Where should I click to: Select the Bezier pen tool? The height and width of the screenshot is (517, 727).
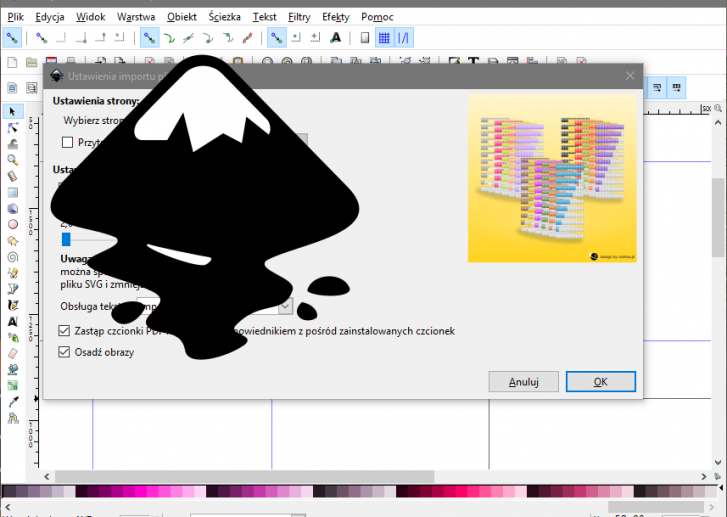pyautogui.click(x=13, y=289)
